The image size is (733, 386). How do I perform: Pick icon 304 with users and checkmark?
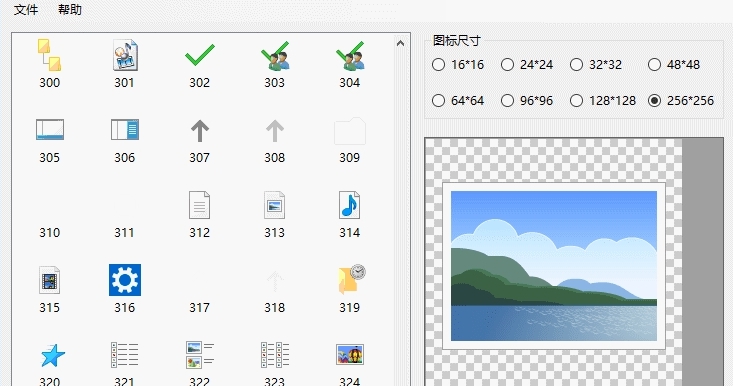tap(350, 55)
